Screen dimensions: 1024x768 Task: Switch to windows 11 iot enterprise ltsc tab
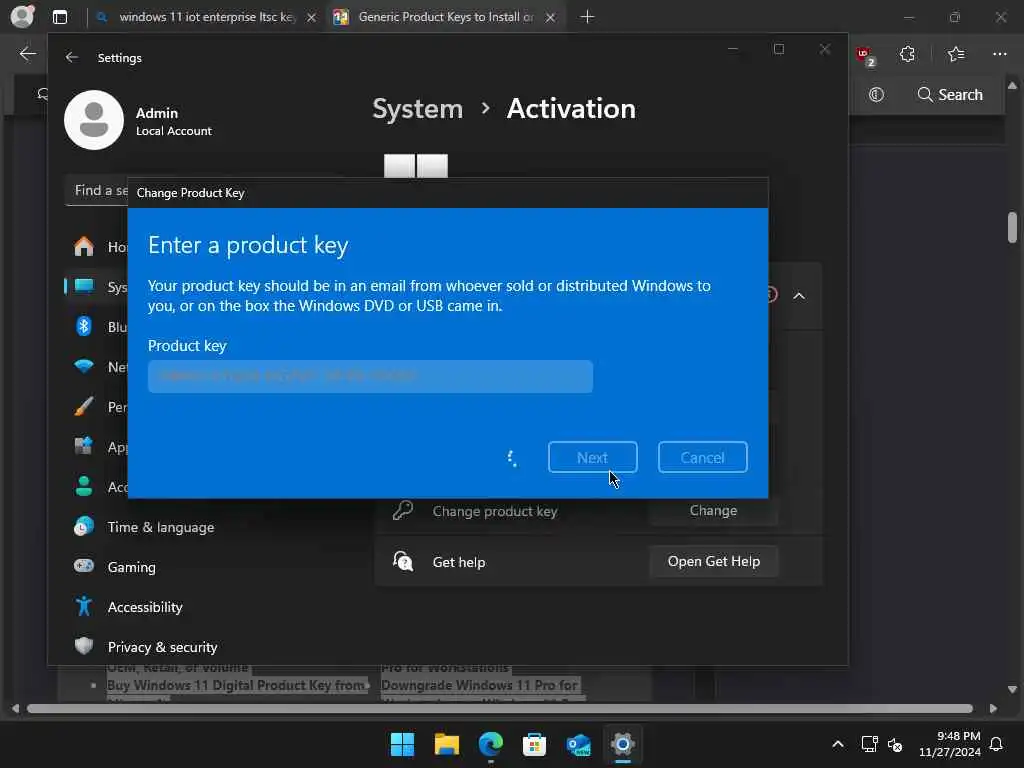206,17
